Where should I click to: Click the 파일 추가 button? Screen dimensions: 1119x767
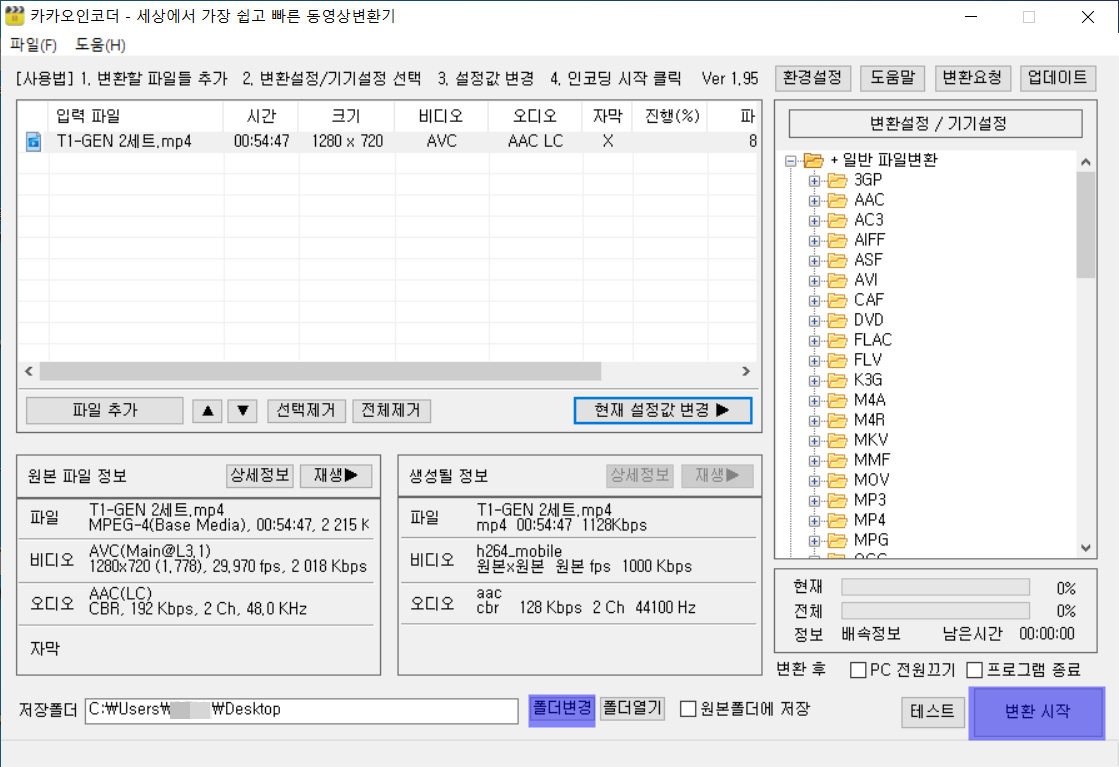105,410
